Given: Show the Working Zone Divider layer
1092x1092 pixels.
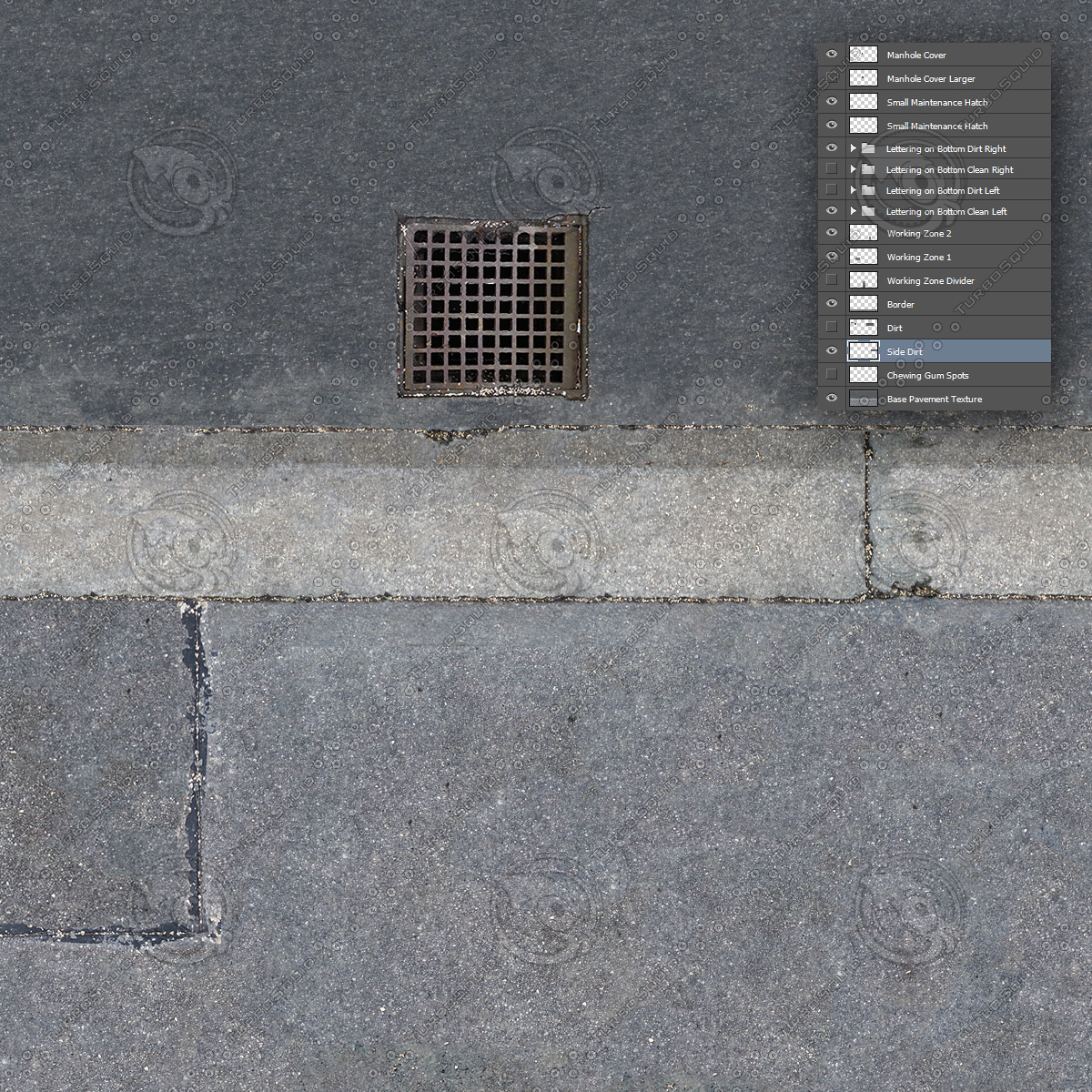Looking at the screenshot, I should (x=831, y=279).
